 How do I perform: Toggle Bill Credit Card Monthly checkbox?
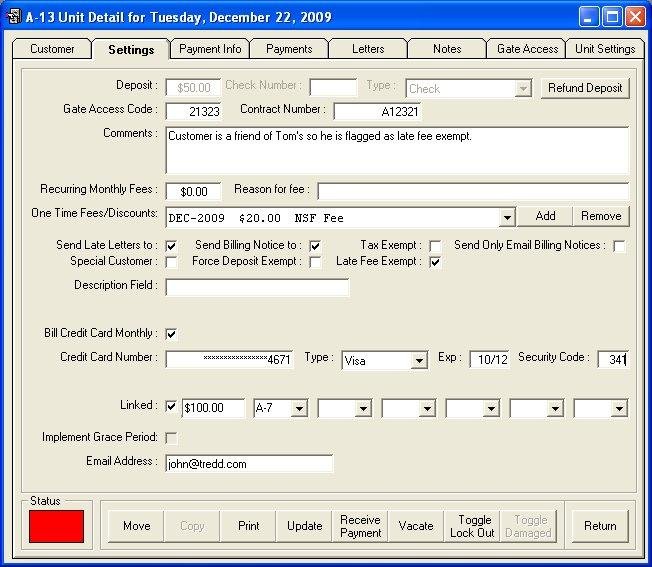pos(171,334)
